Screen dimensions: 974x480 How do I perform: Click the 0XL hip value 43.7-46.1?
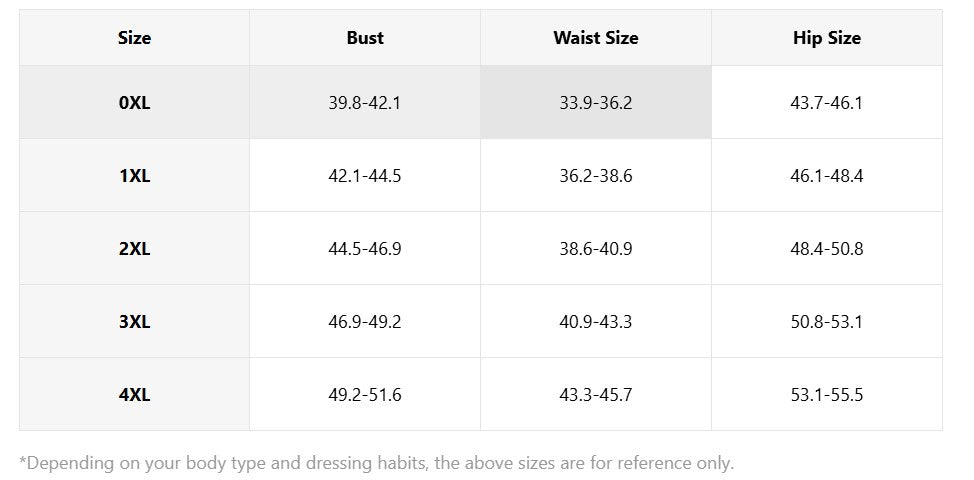826,102
